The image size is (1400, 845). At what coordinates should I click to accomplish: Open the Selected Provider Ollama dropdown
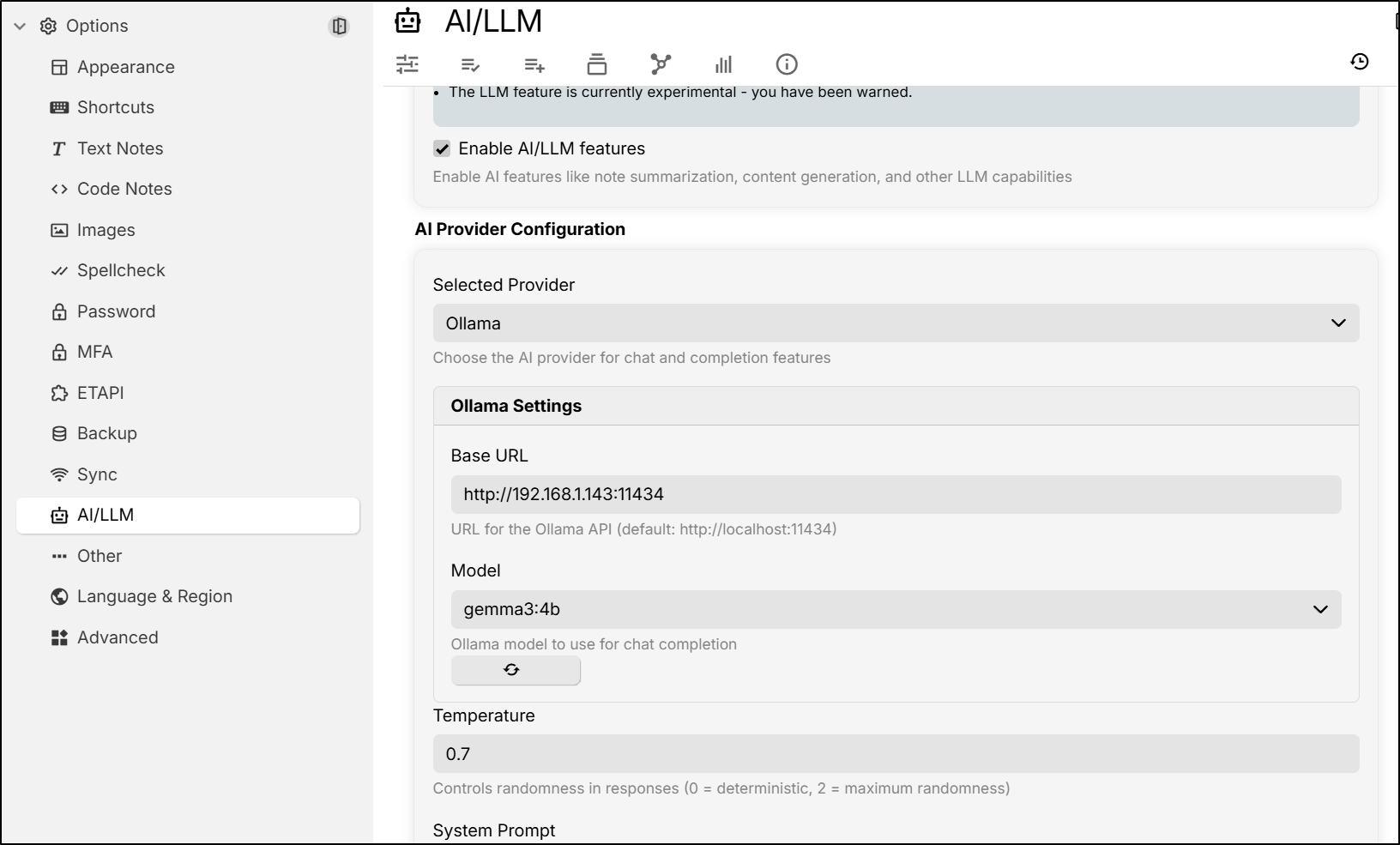(896, 323)
